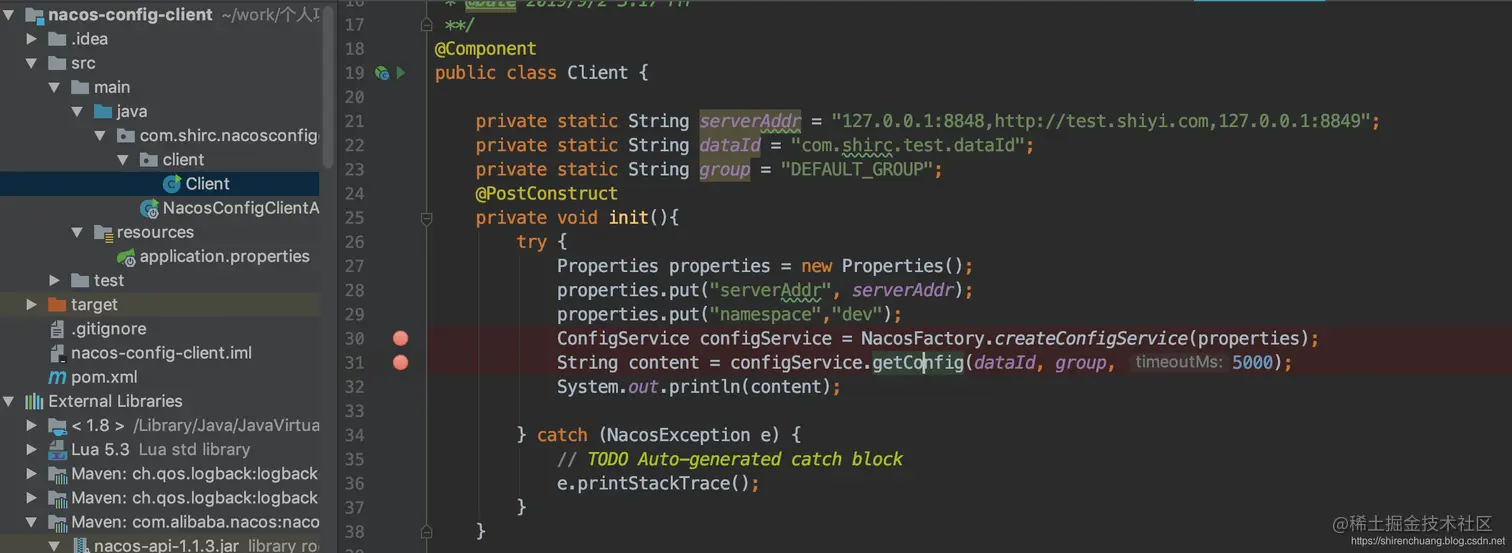Click the project panel vertical scrollbar
This screenshot has width=1512, height=553.
329,85
